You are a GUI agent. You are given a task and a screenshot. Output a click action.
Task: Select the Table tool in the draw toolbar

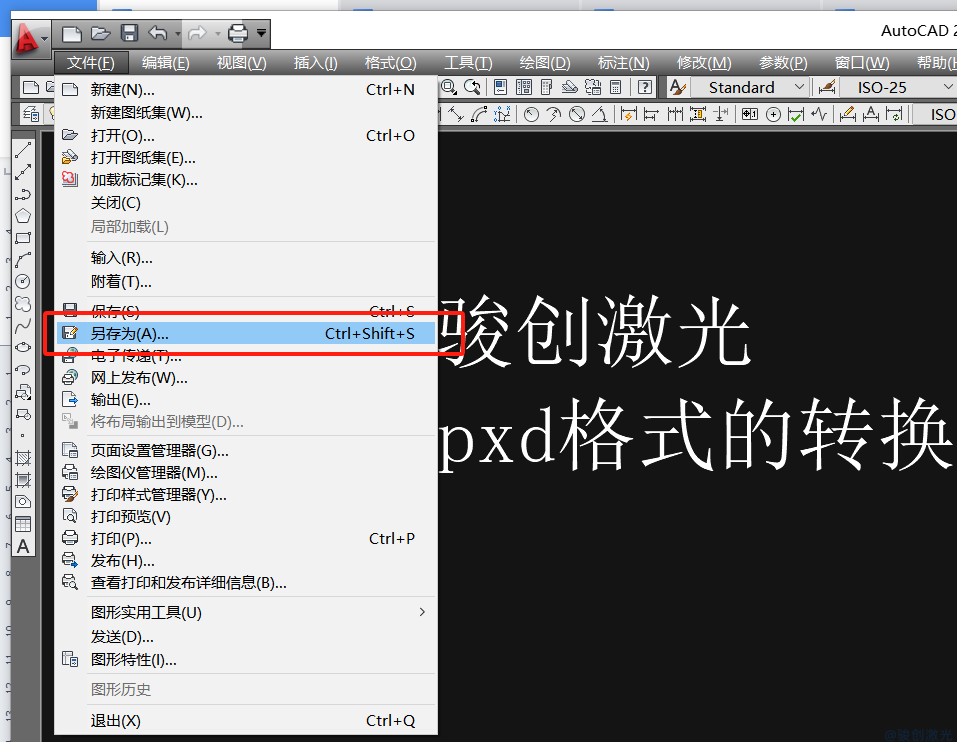tap(23, 524)
